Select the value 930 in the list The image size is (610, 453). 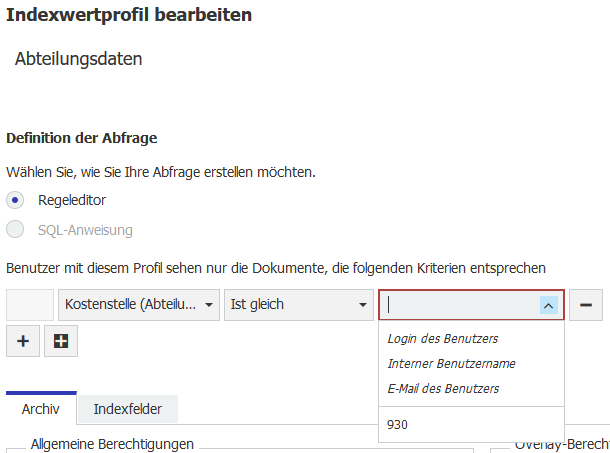398,424
